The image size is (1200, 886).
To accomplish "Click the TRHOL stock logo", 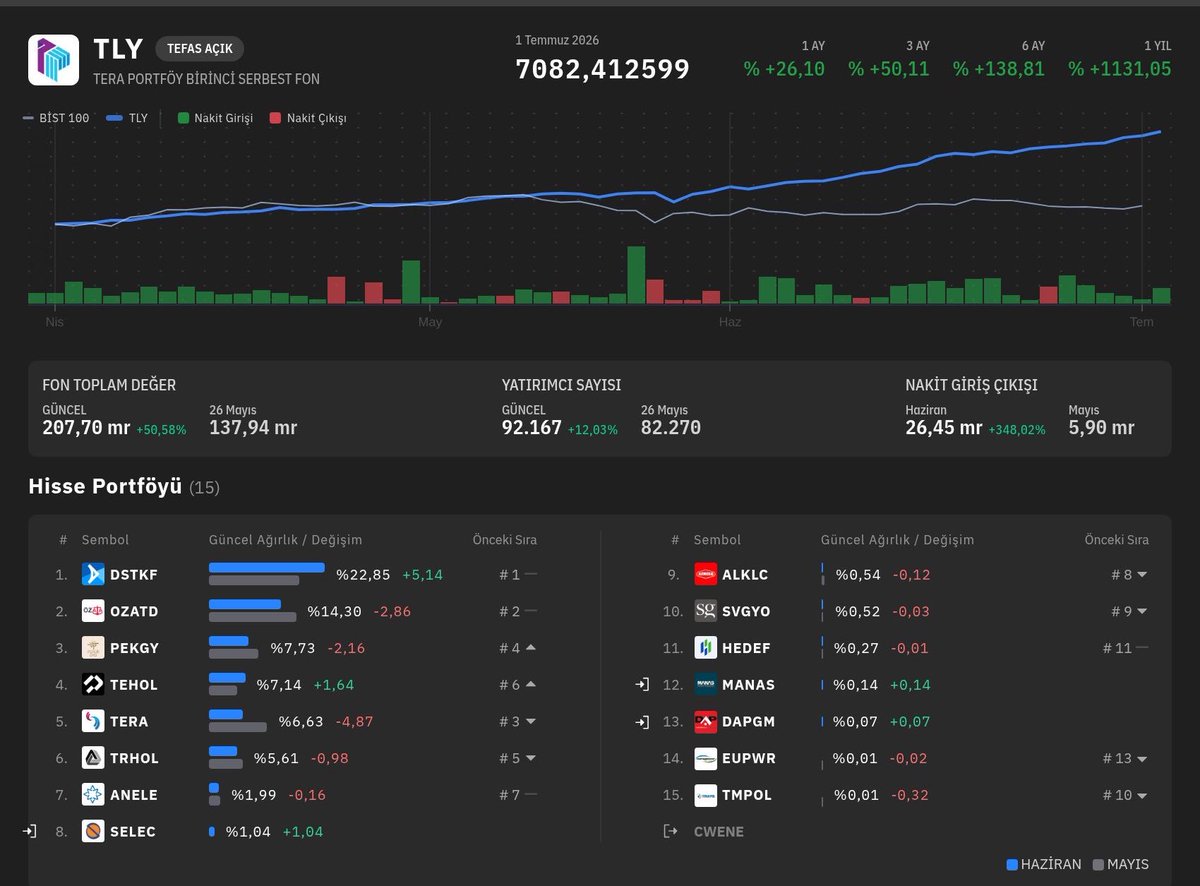I will (93, 758).
